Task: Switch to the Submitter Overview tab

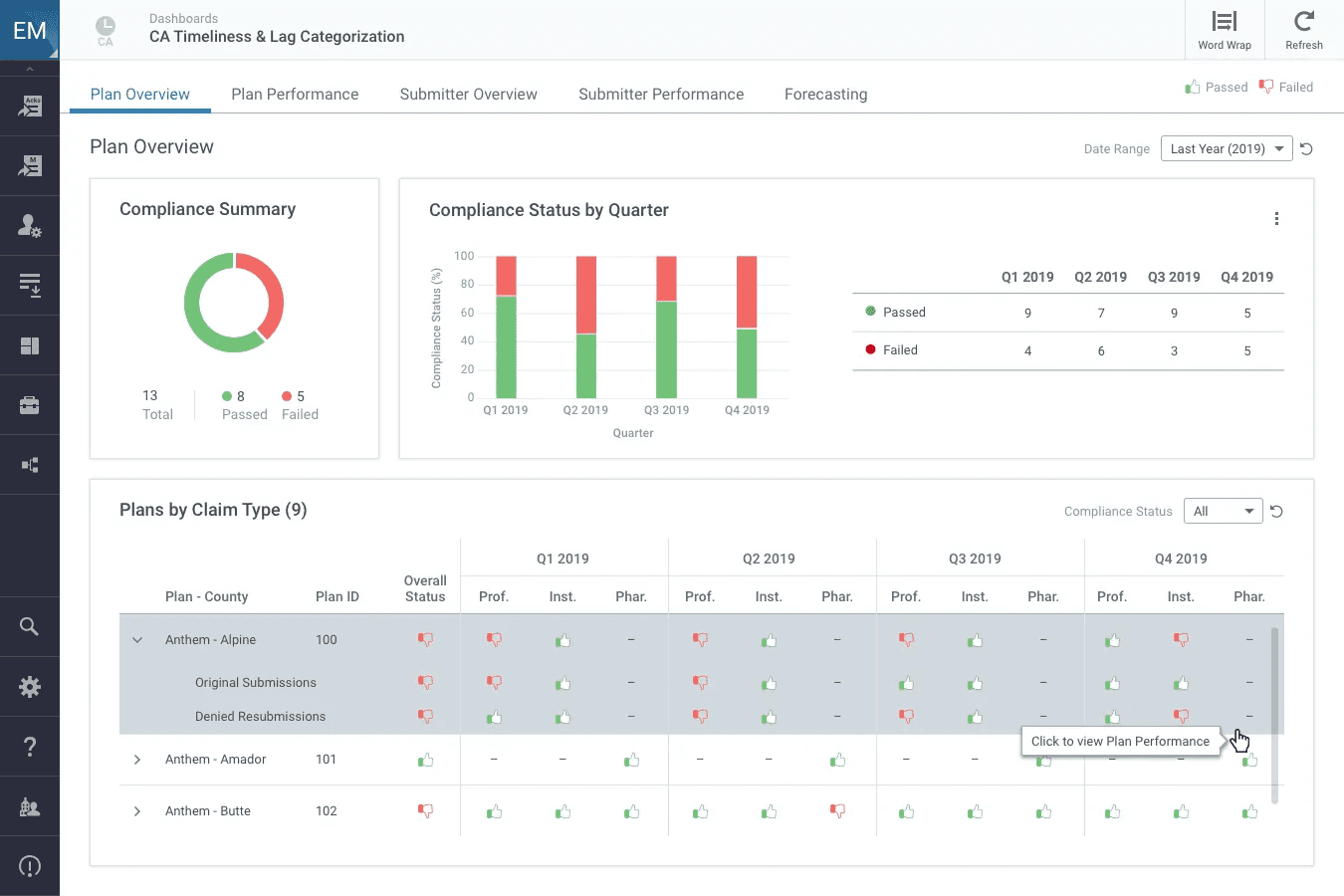Action: (469, 95)
